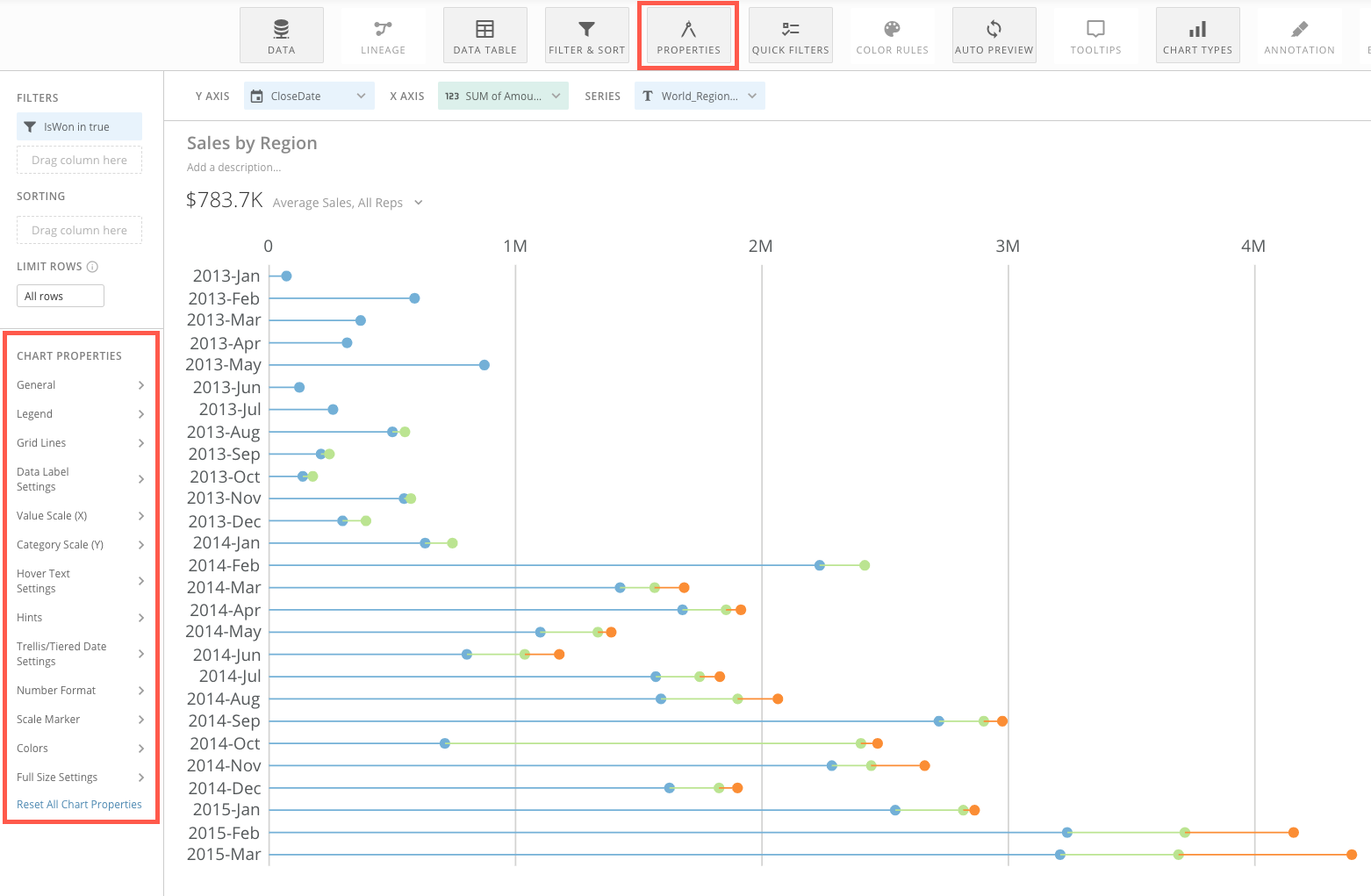The width and height of the screenshot is (1371, 896).
Task: Click Reset All Chart Properties link
Action: (x=79, y=805)
